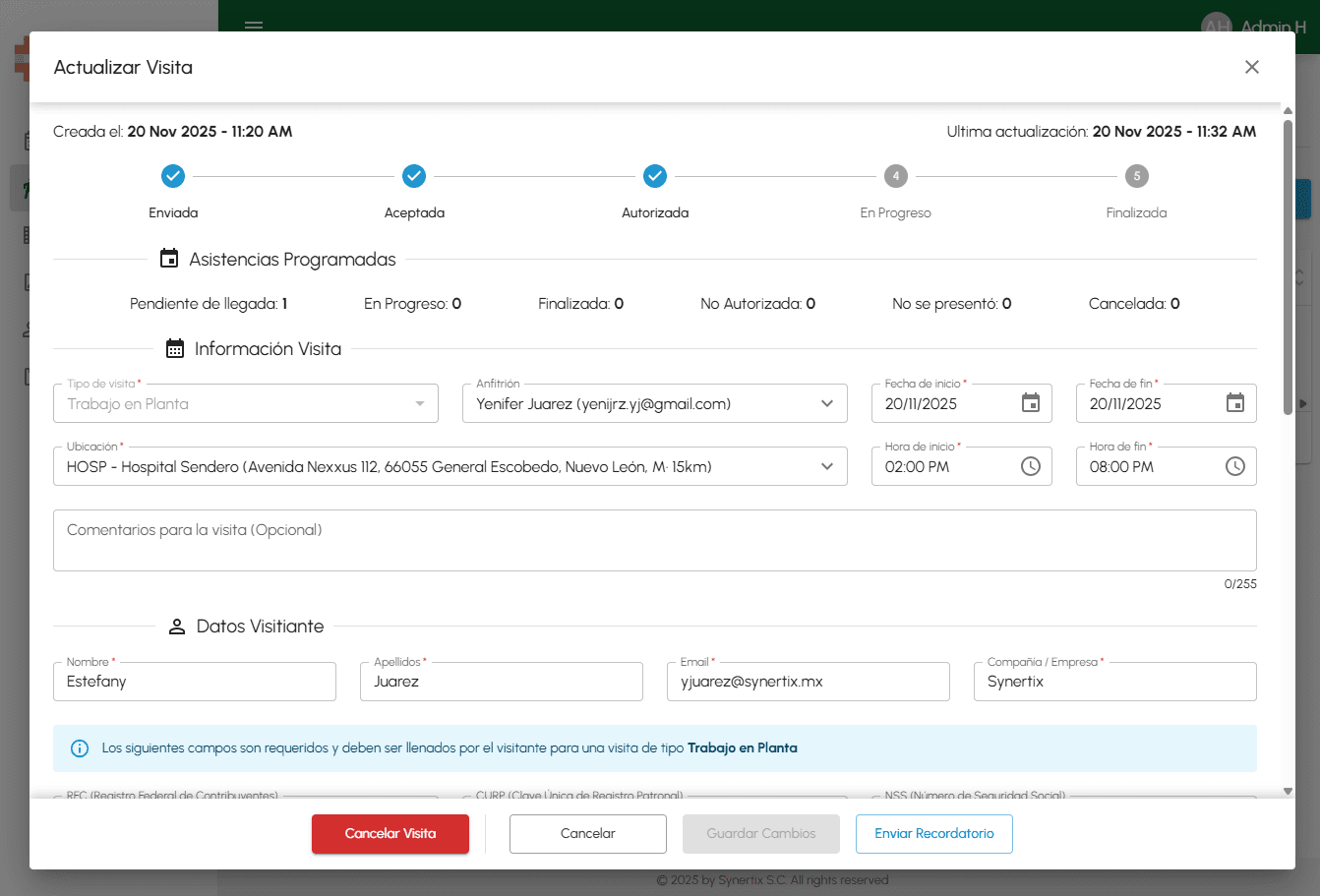Click the Apellidos field with Juarez
The image size is (1320, 896).
point(502,681)
